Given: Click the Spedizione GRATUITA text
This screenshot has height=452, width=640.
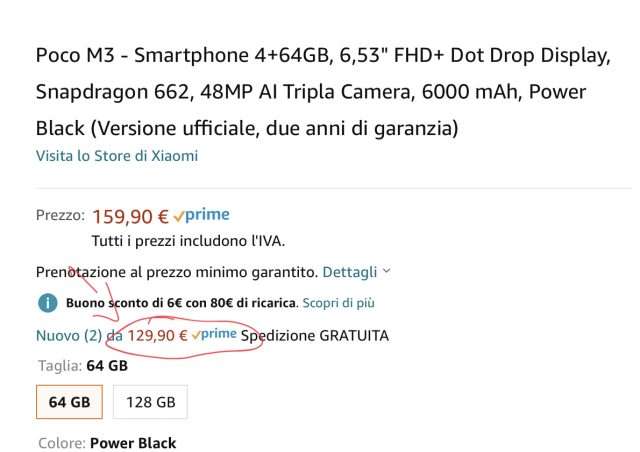Looking at the screenshot, I should (x=315, y=336).
